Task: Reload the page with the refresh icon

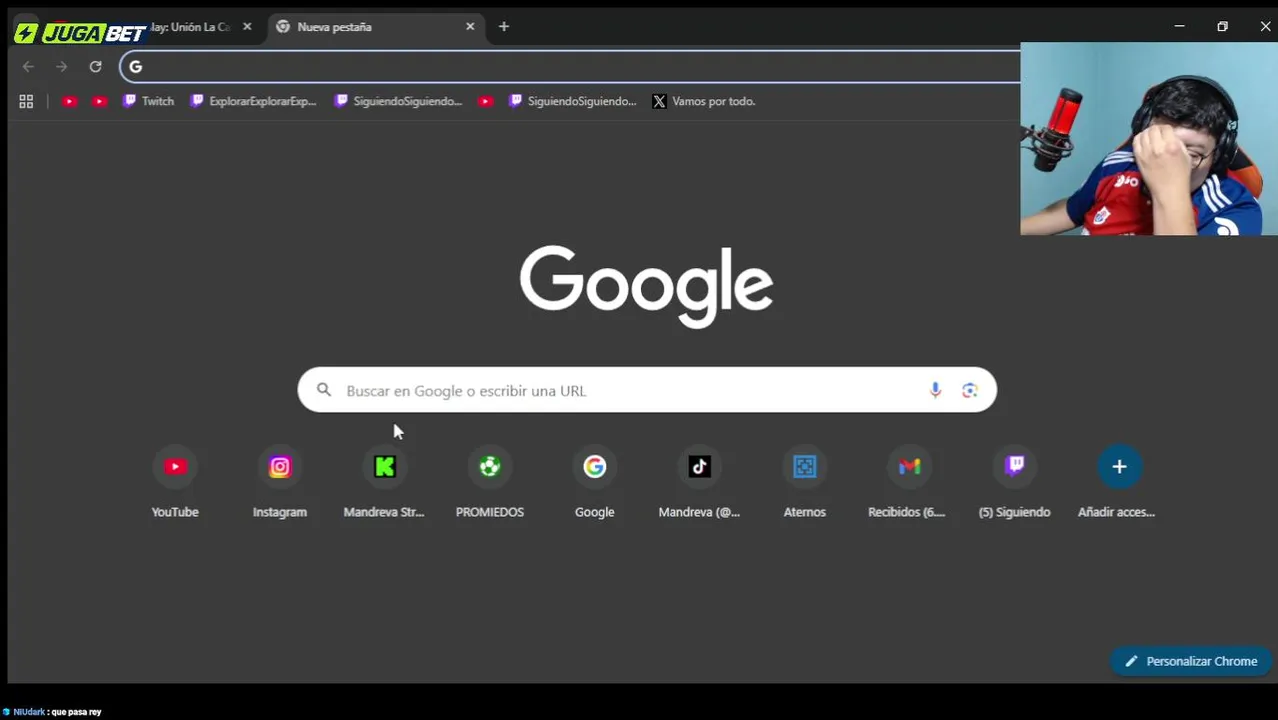Action: 95,67
